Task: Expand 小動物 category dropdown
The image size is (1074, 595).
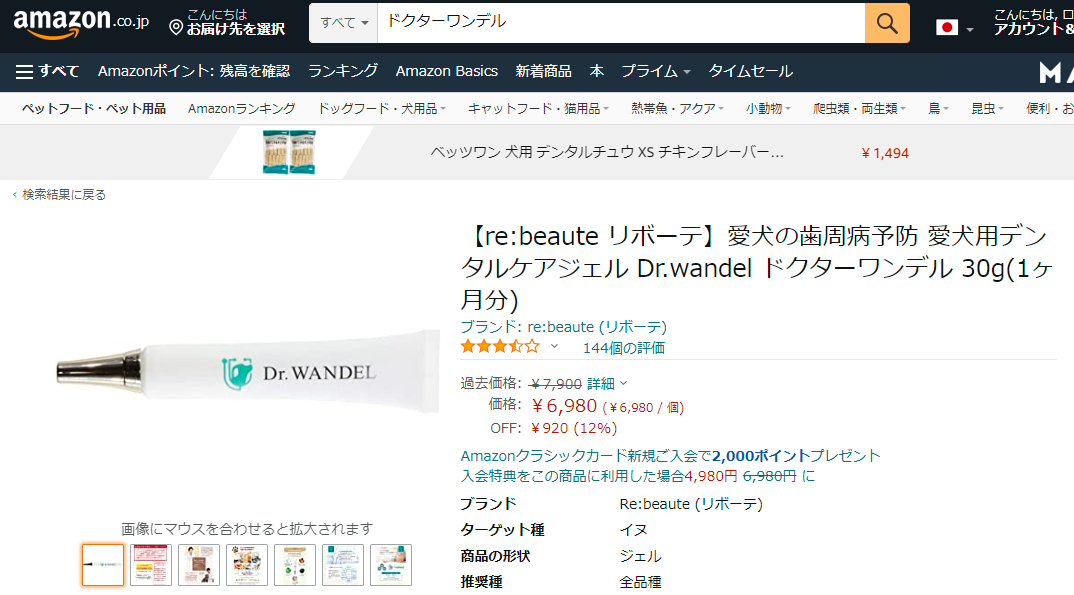Action: tap(768, 108)
